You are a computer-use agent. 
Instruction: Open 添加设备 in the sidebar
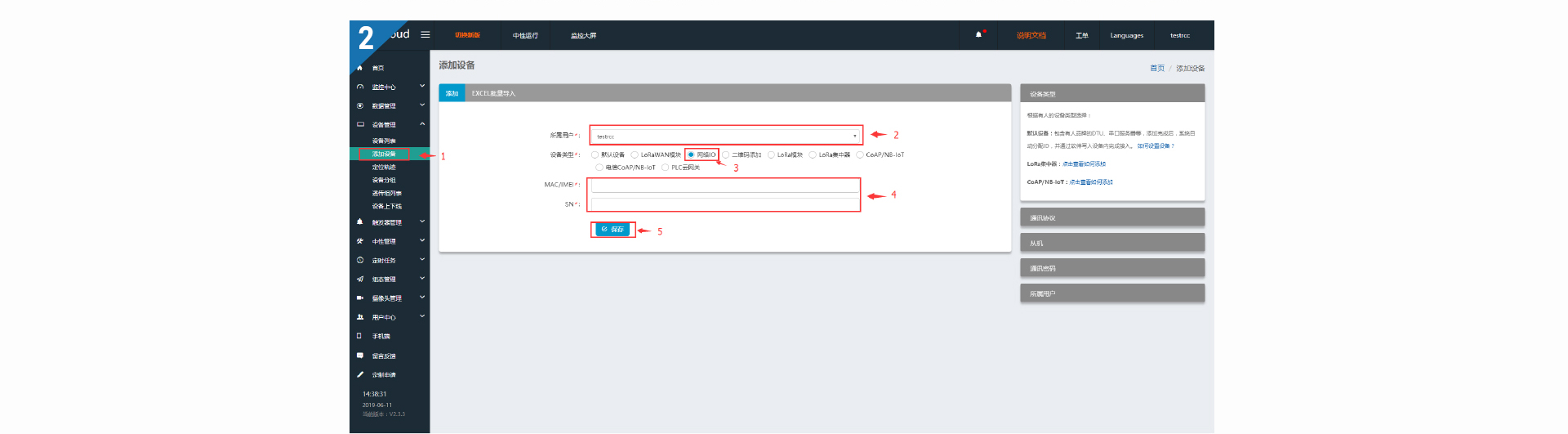(384, 154)
